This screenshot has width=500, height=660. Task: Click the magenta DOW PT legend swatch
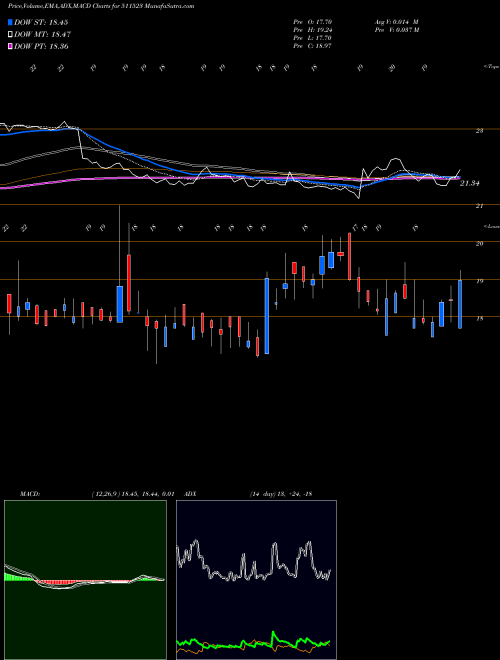click(11, 46)
